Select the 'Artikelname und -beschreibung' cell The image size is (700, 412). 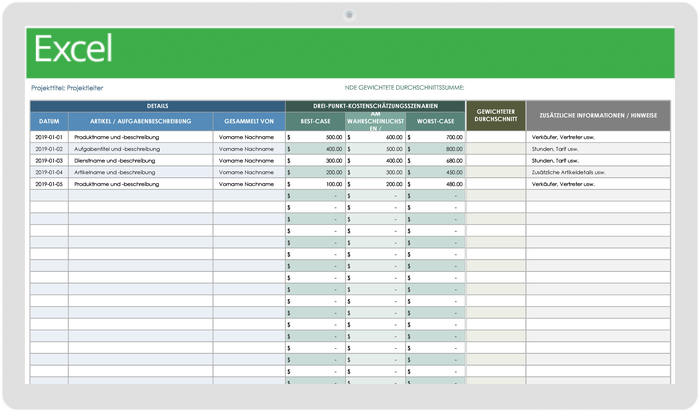141,172
